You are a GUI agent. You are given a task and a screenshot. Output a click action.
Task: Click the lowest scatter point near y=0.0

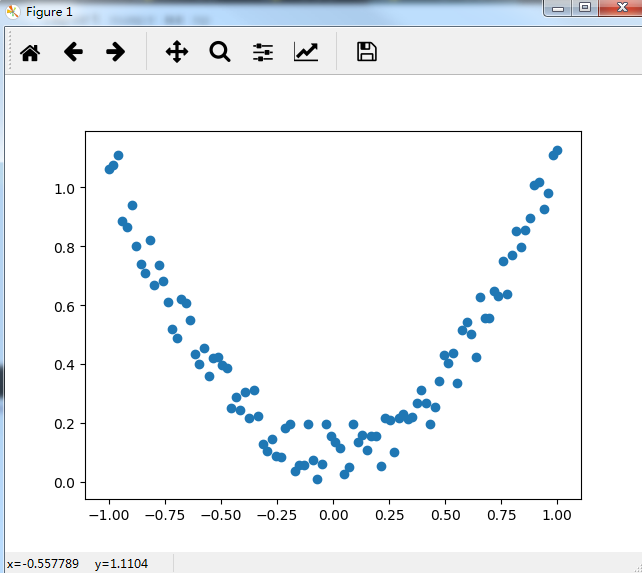(317, 479)
